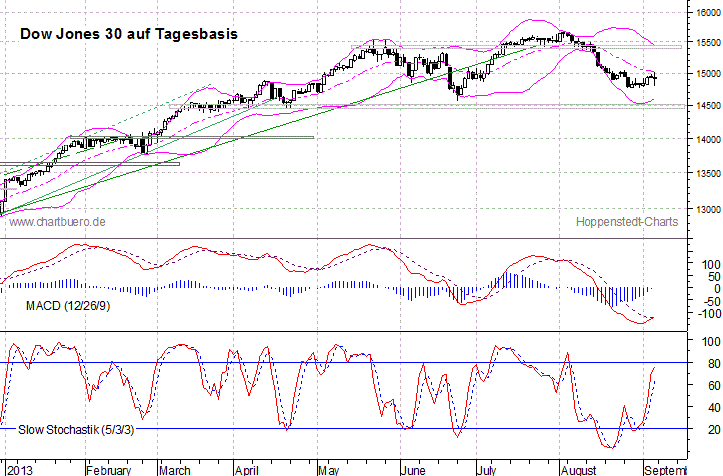Select the September month label
Screen dimensions: 723x476
coord(666,470)
